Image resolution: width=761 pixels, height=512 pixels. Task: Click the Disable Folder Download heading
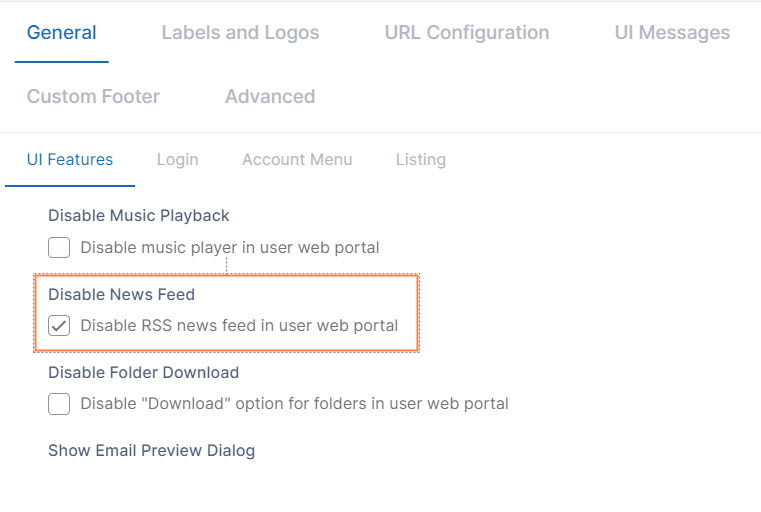144,373
